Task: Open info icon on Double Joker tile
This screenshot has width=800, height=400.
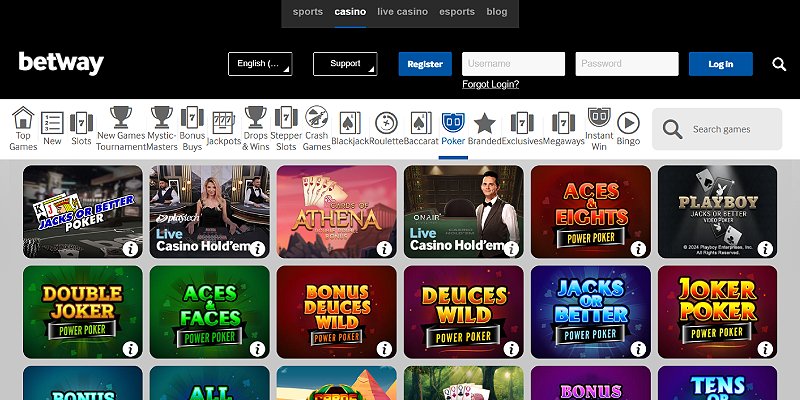Action: pos(130,349)
